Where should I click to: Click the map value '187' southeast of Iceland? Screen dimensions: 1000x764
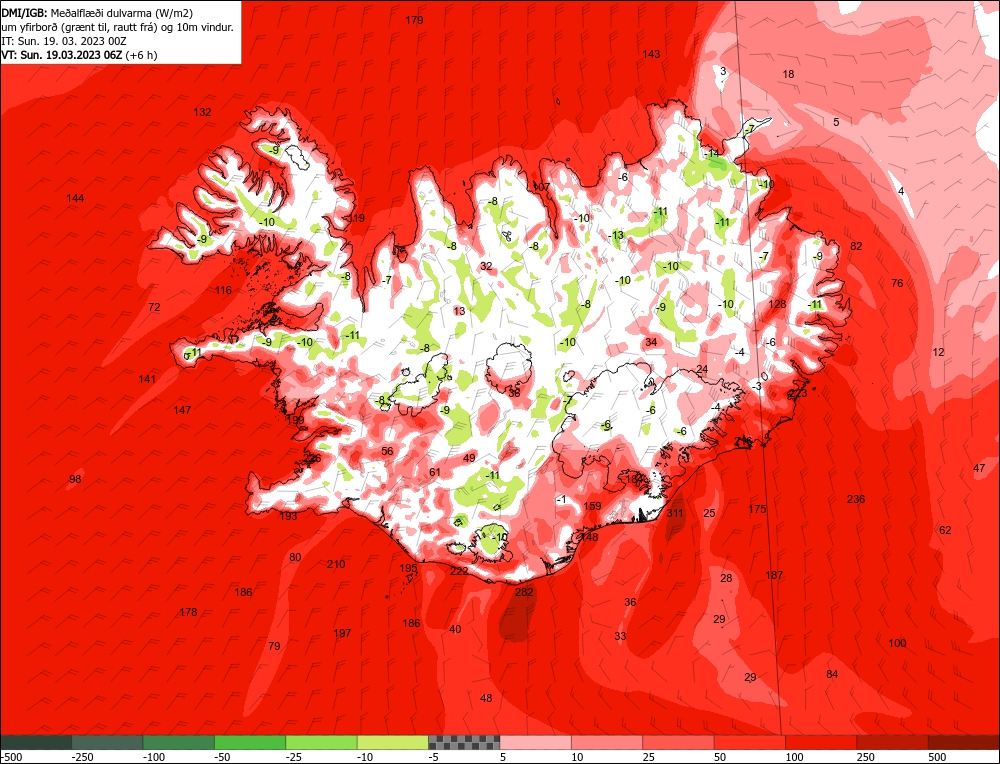(x=774, y=575)
